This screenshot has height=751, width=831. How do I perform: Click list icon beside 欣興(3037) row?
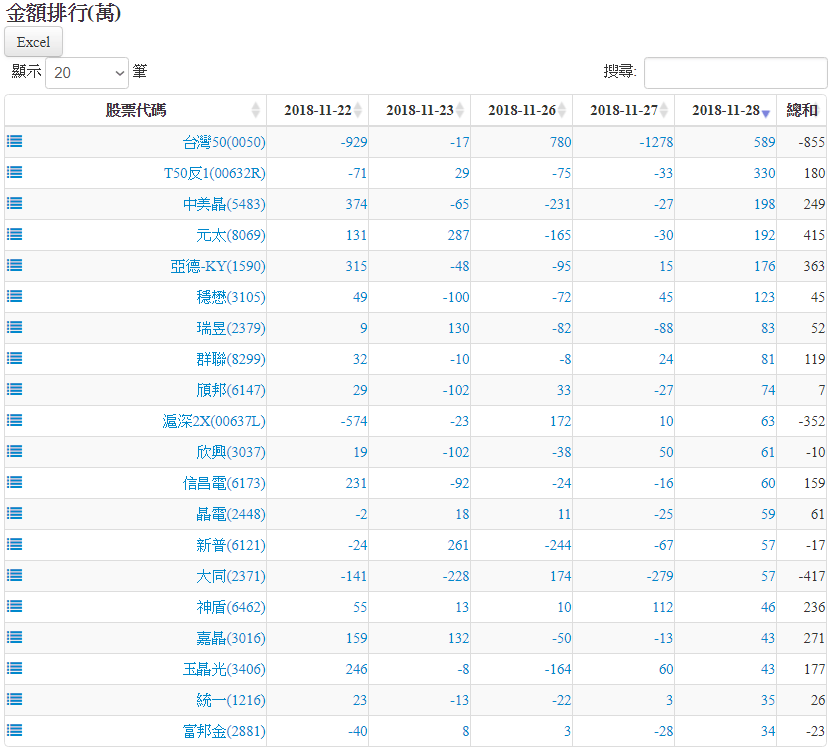coord(15,452)
